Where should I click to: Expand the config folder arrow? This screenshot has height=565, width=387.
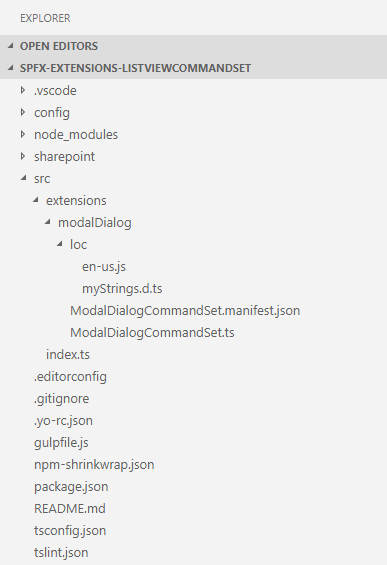23,112
